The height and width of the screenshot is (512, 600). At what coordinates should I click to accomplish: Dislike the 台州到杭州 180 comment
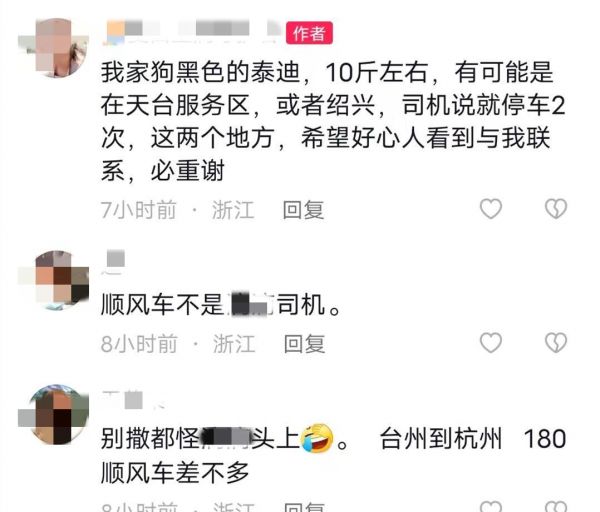pos(556,506)
